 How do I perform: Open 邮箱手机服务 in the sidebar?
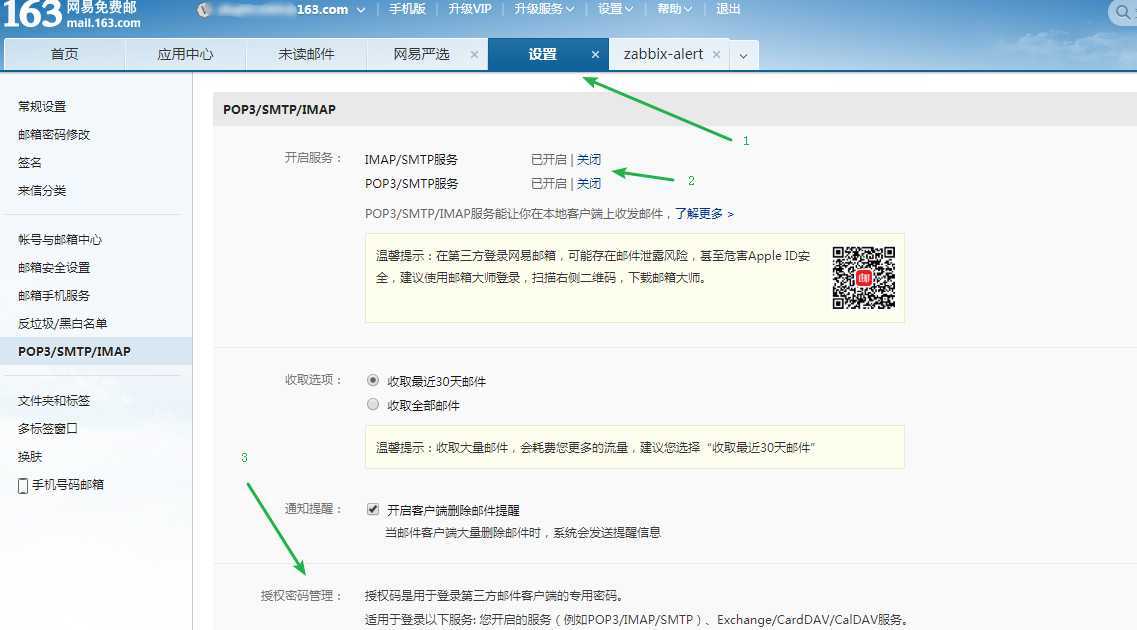(54, 296)
